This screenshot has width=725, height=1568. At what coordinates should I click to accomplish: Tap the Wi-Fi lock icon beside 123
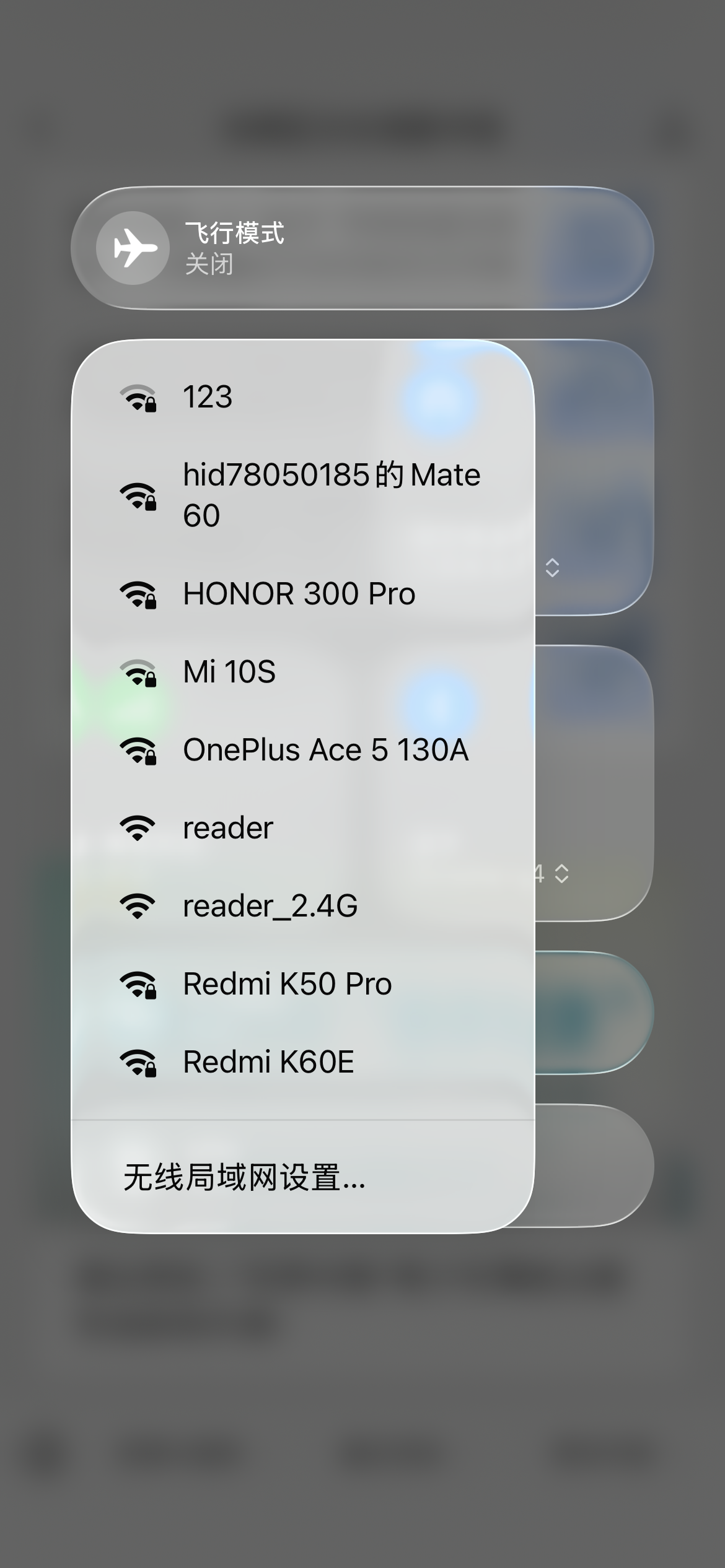[138, 398]
